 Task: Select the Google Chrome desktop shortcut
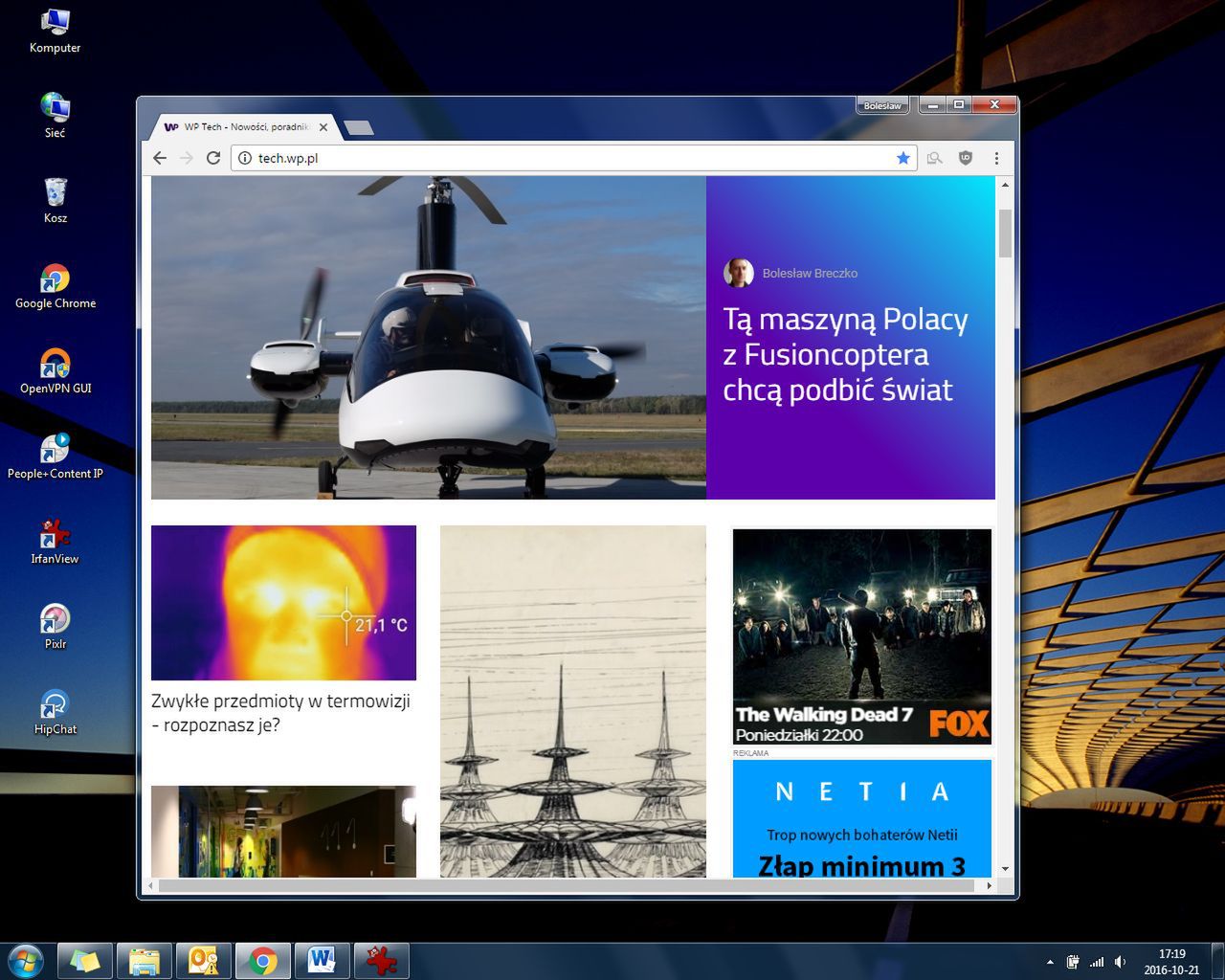point(55,286)
